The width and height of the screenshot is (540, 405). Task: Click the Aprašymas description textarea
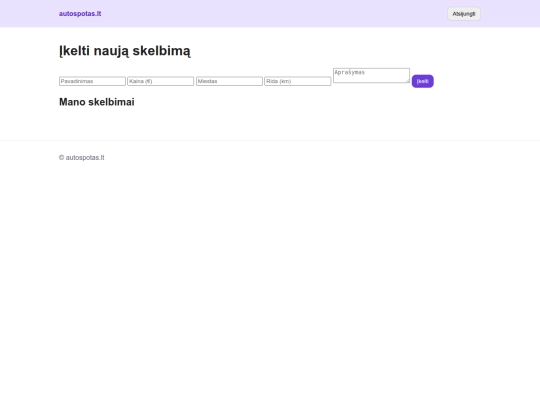coord(371,75)
